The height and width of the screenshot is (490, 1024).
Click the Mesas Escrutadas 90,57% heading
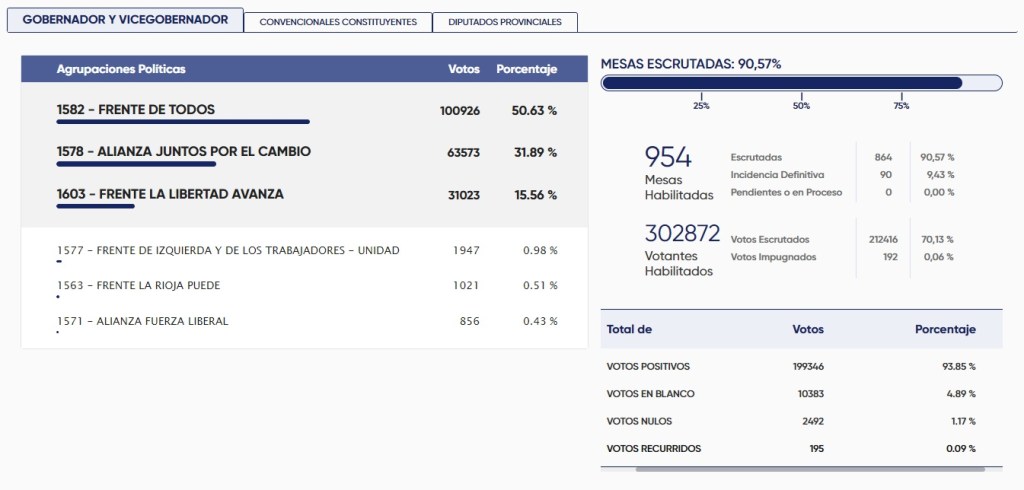(691, 64)
